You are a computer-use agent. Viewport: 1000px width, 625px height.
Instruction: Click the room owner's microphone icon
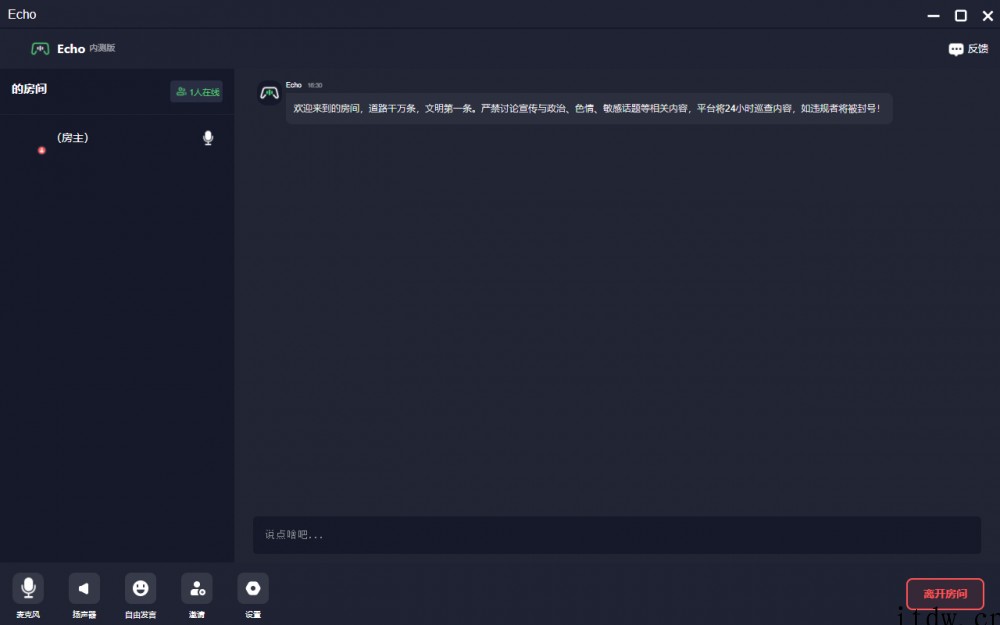coord(208,138)
